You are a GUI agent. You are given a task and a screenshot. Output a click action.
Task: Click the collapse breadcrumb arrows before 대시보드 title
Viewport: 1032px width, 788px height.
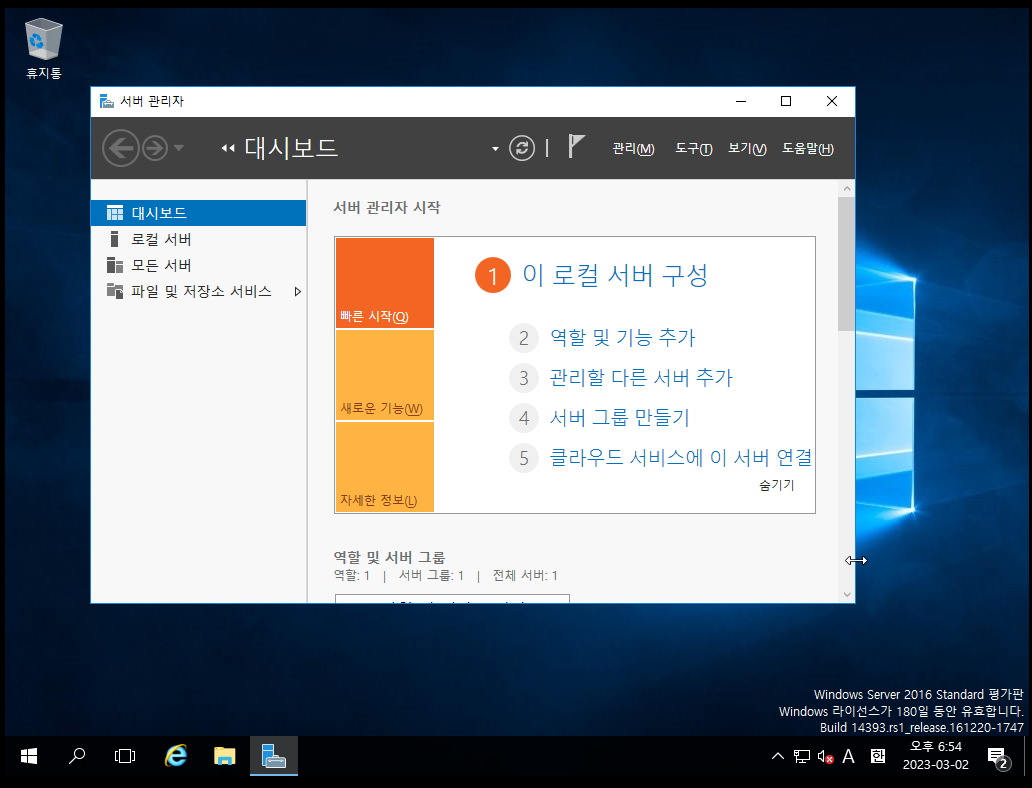[228, 149]
